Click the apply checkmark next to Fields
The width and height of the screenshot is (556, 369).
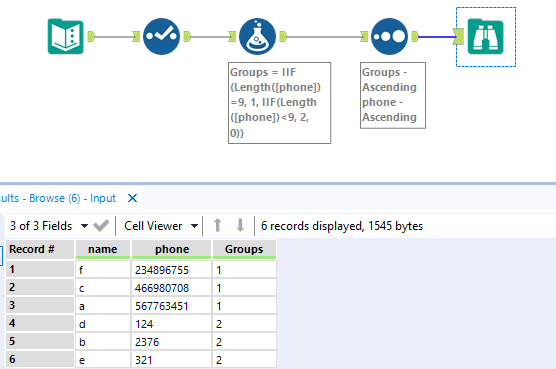101,226
